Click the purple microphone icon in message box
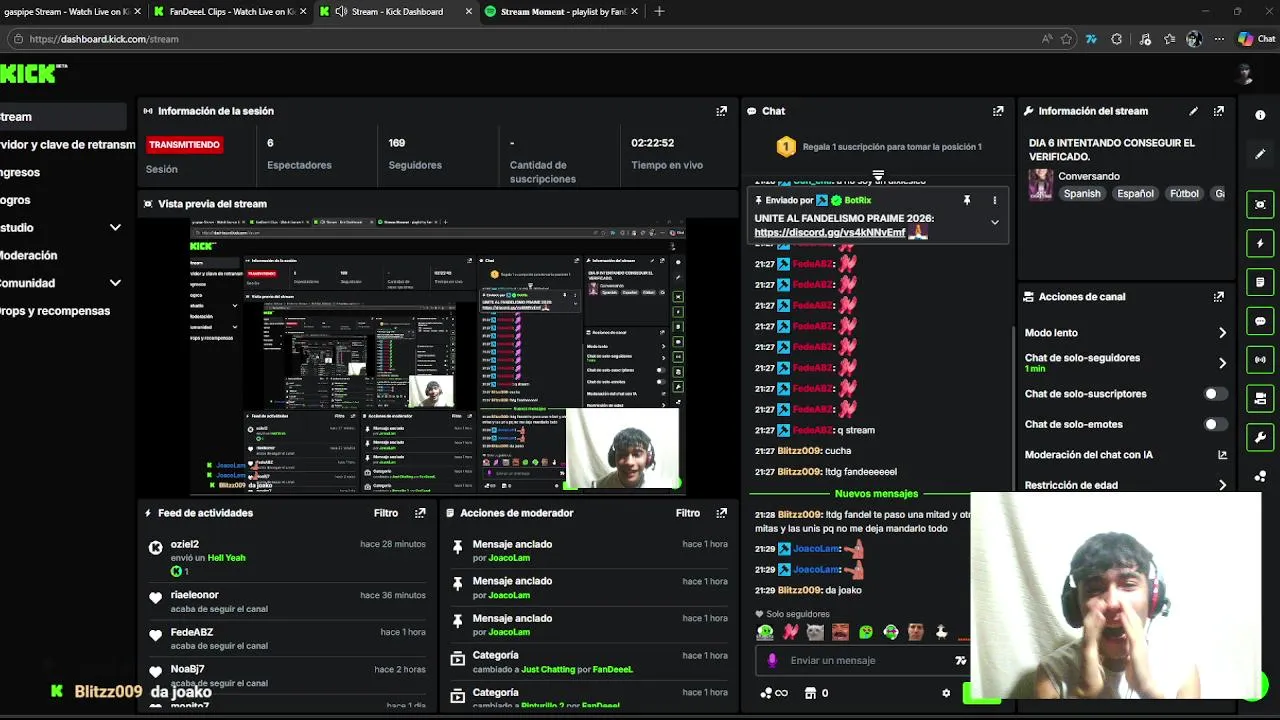Viewport: 1280px width, 720px height. point(772,660)
